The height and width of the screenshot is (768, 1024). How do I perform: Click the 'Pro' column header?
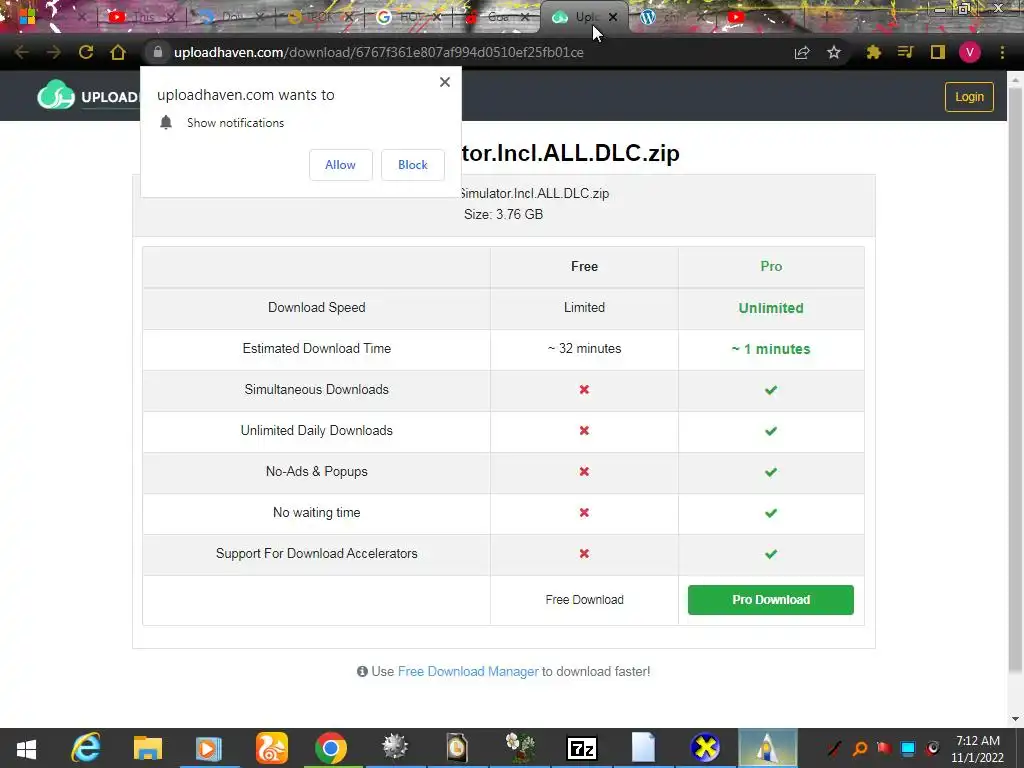(x=771, y=266)
